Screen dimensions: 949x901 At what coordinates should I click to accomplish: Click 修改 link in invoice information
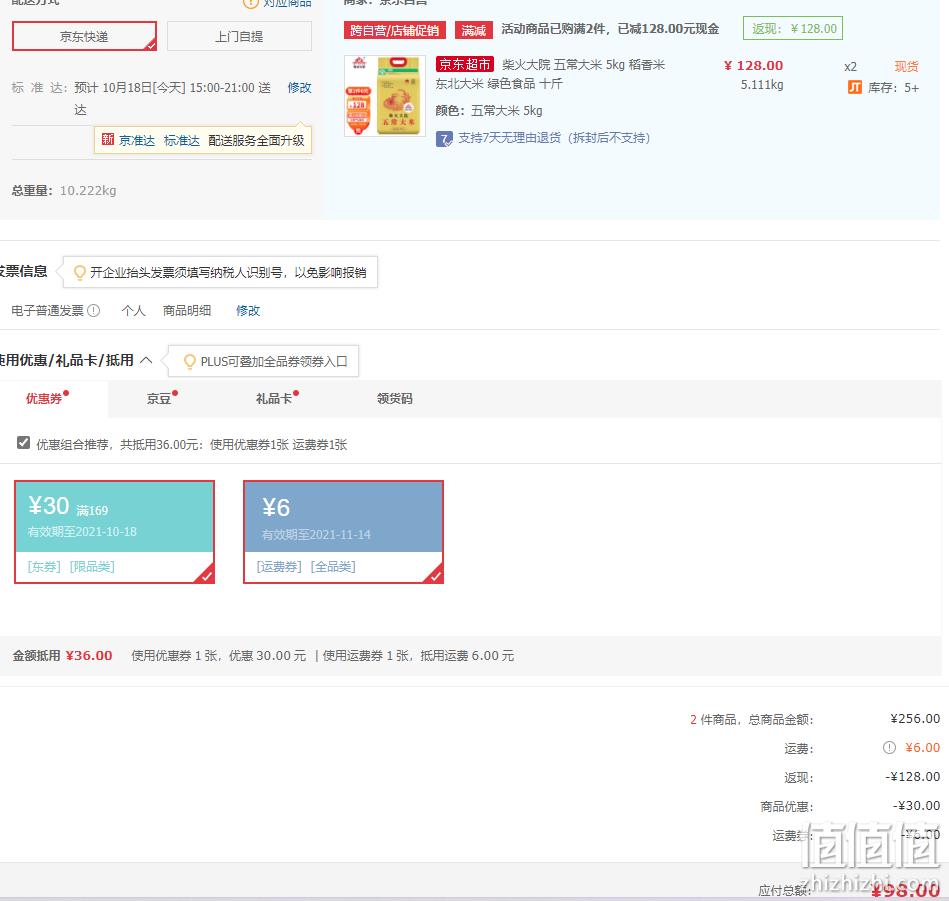click(x=248, y=310)
